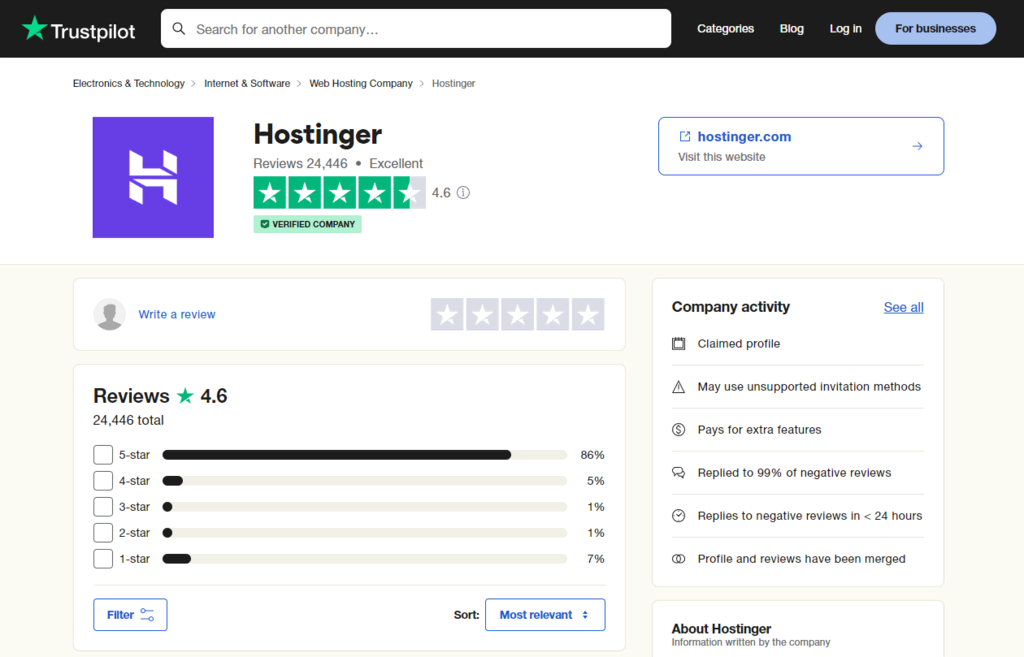Viewport: 1024px width, 657px height.
Task: Go to Electronics & Technology breadcrumb
Action: coord(129,84)
